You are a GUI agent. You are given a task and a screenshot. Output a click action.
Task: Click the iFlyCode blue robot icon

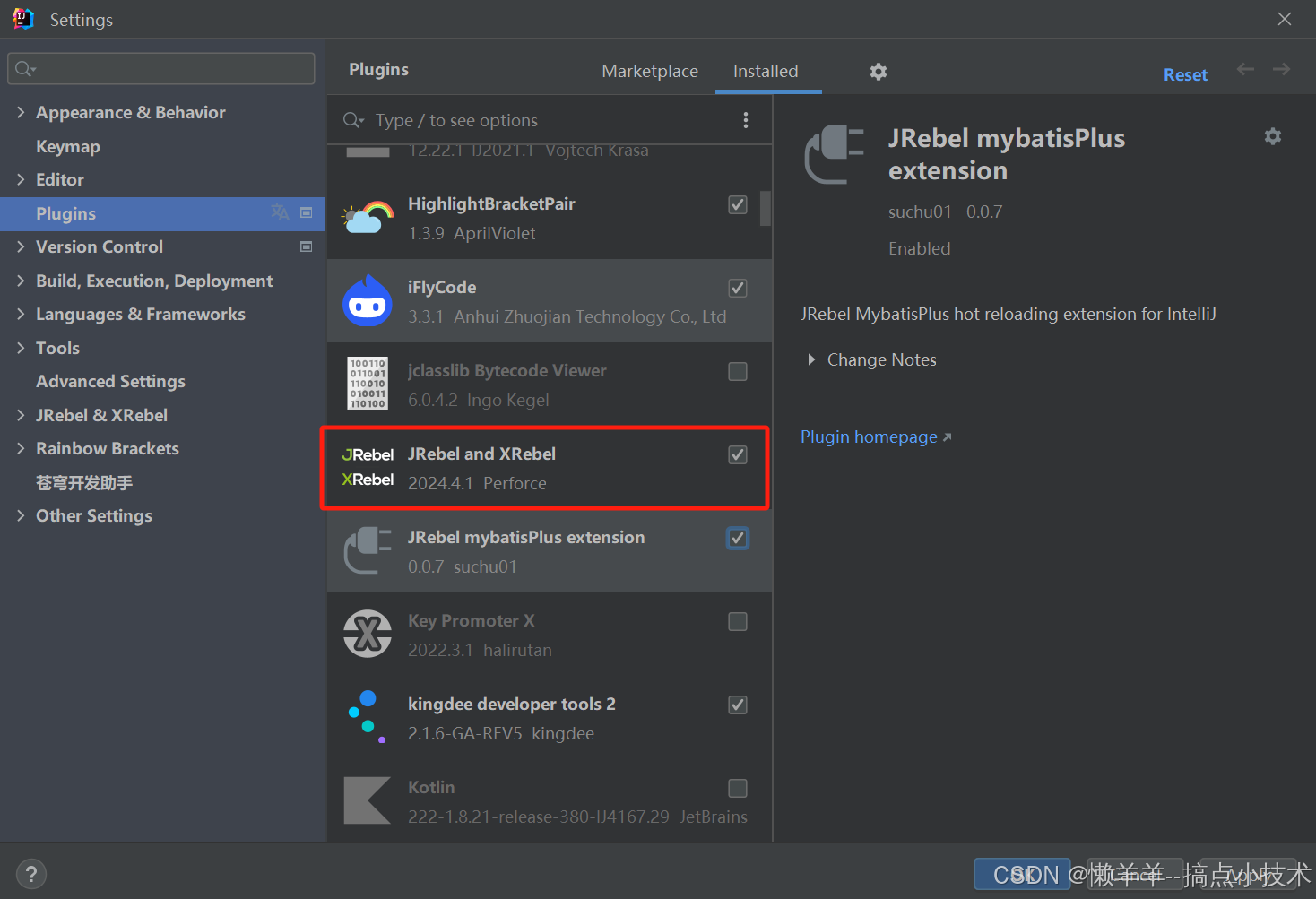368,301
